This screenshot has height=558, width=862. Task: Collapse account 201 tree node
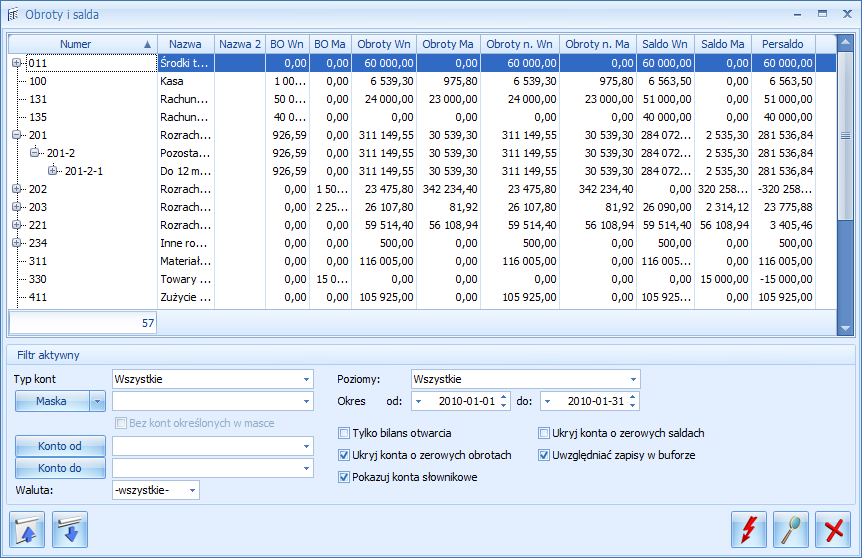tap(16, 135)
